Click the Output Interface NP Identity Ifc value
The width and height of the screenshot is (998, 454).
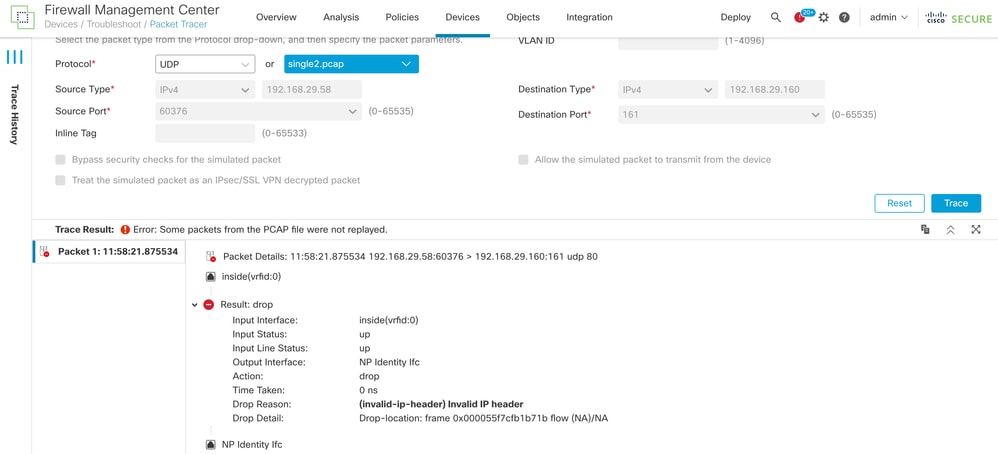click(x=390, y=362)
